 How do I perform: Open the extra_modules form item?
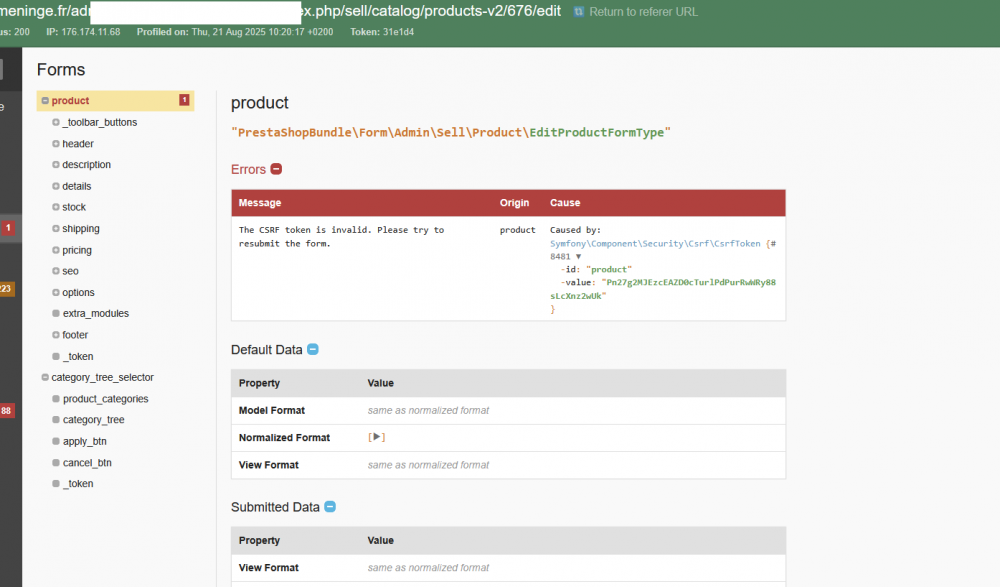click(95, 314)
